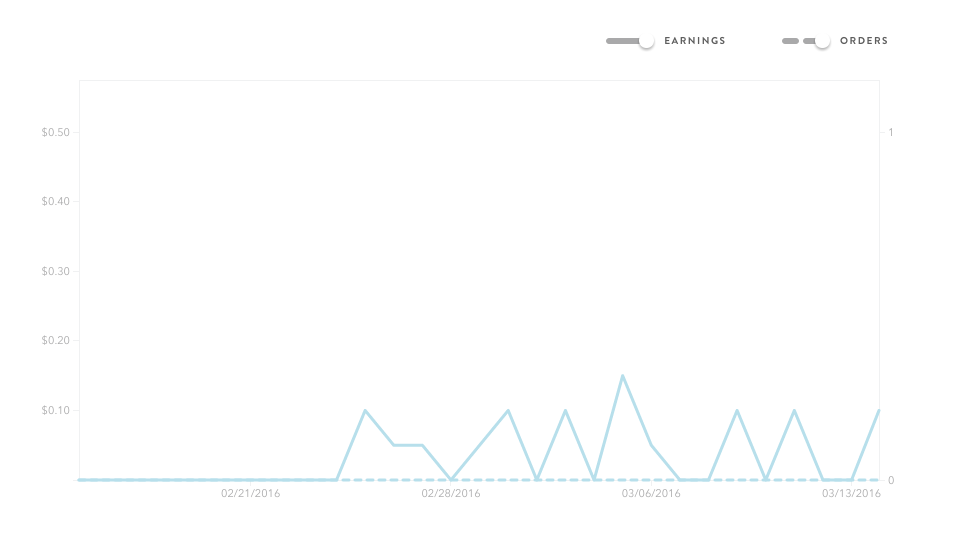This screenshot has height=553, width=959.
Task: Click the 03/13/2016 date label
Action: pos(851,493)
